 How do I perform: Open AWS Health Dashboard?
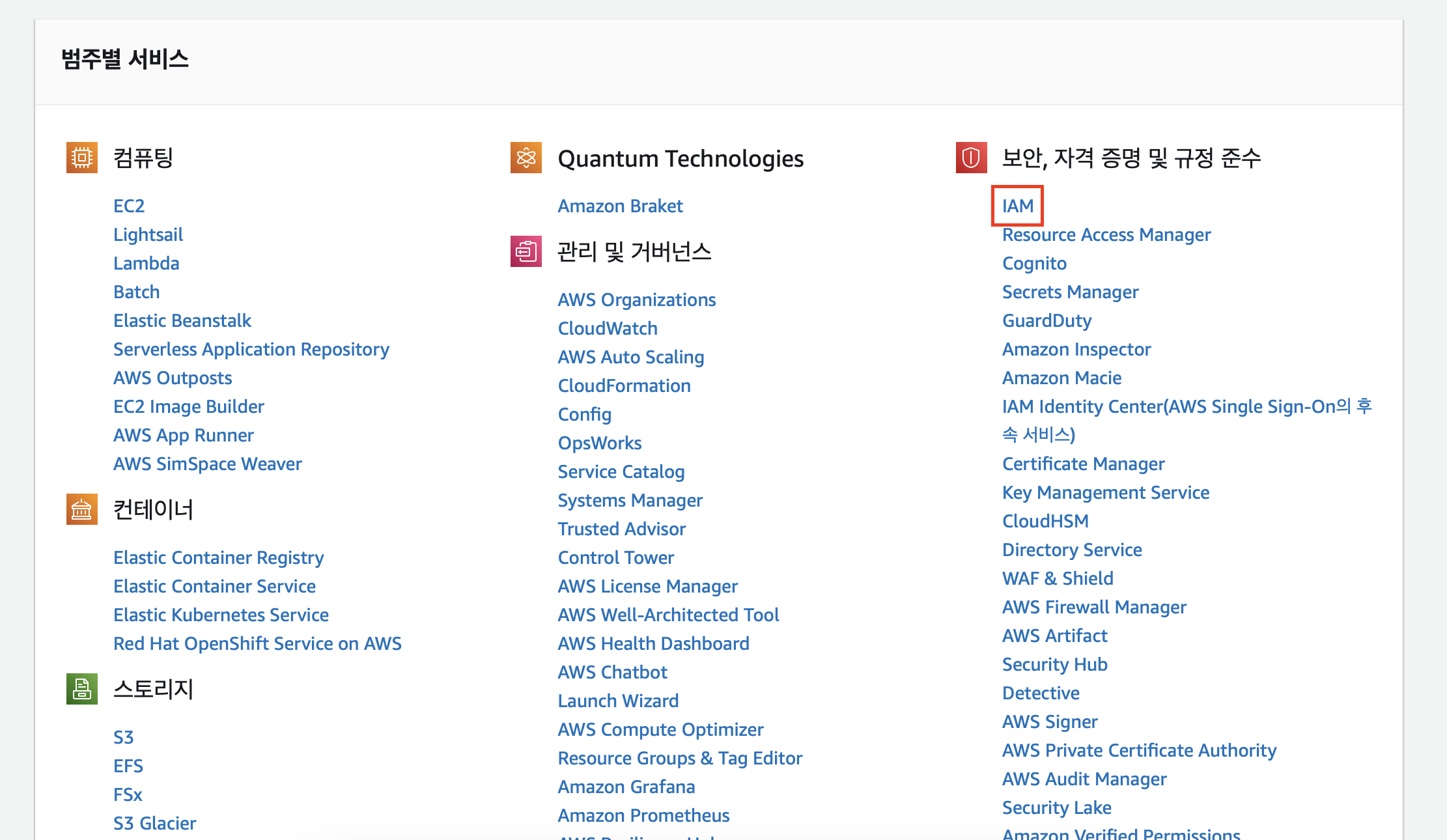pos(654,643)
